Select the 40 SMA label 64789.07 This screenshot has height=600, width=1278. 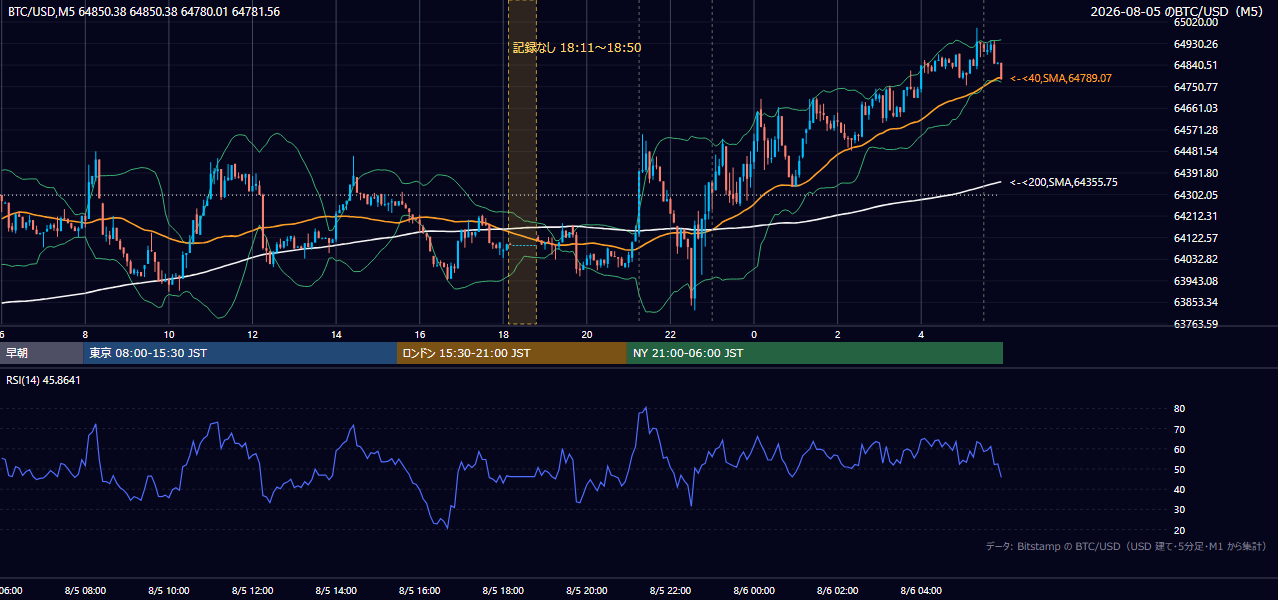coord(1061,78)
